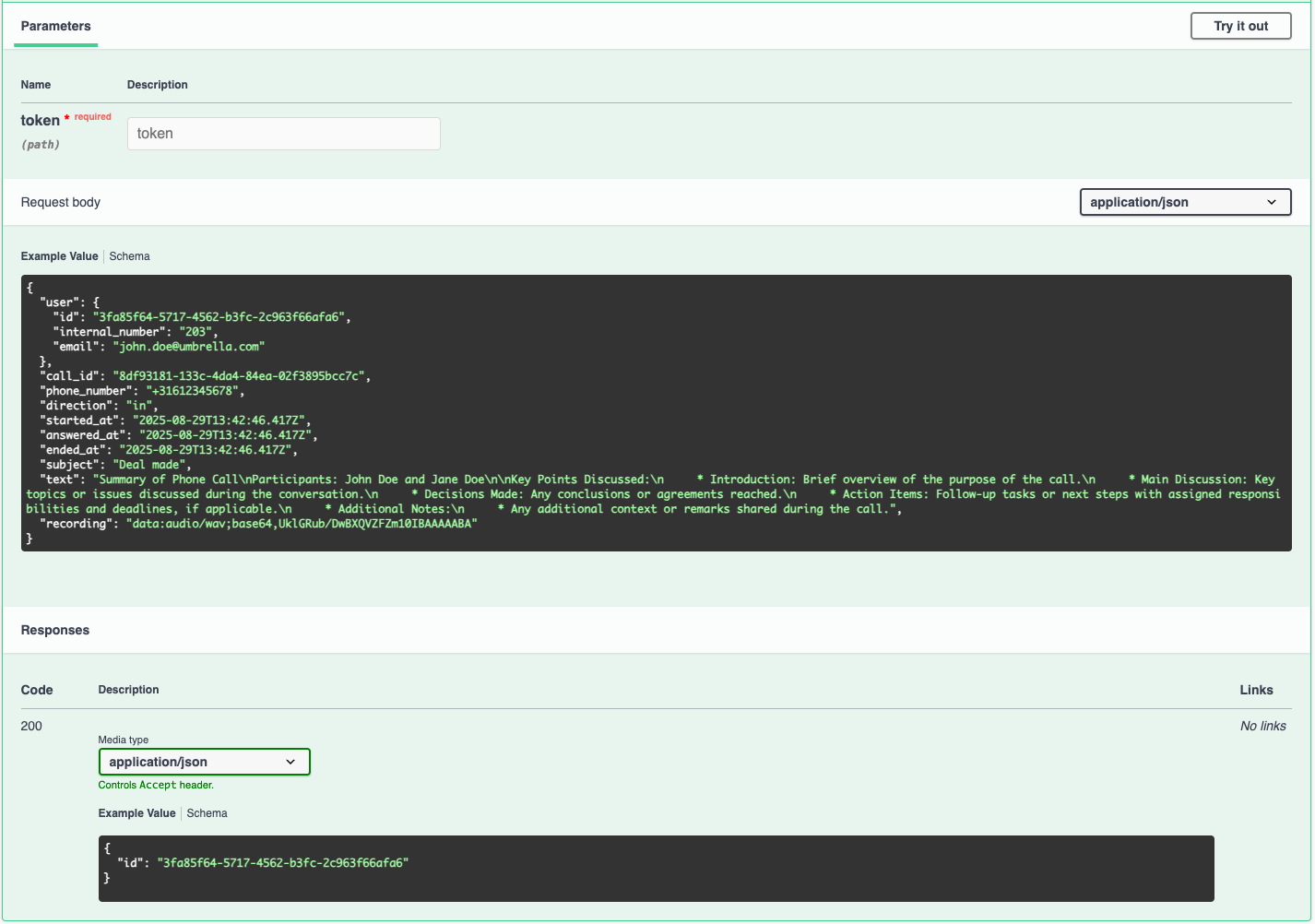Click the 'No links' text
The width and height of the screenshot is (1315, 924).
tap(1262, 726)
